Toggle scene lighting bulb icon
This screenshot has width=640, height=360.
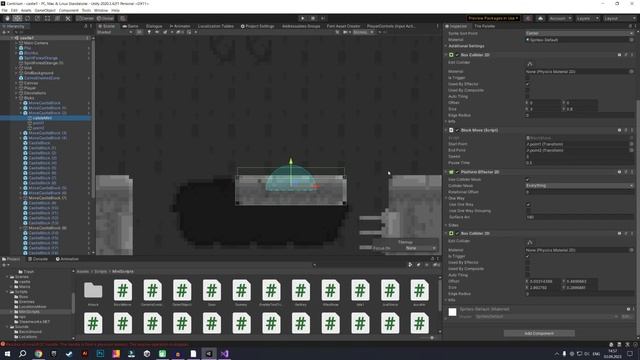tap(149, 32)
